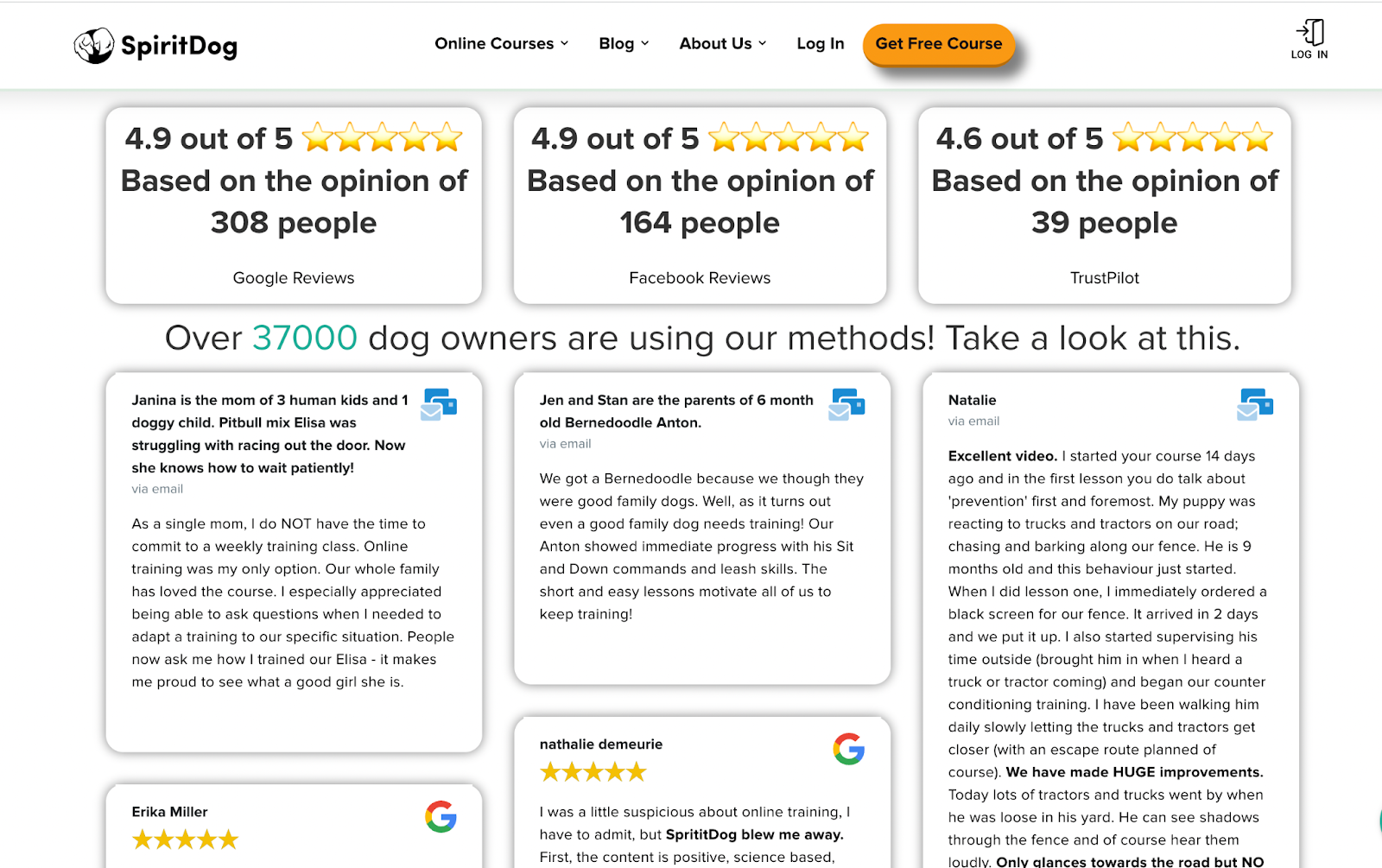This screenshot has width=1382, height=868.
Task: Click the SpiritDog logo icon
Action: [93, 46]
